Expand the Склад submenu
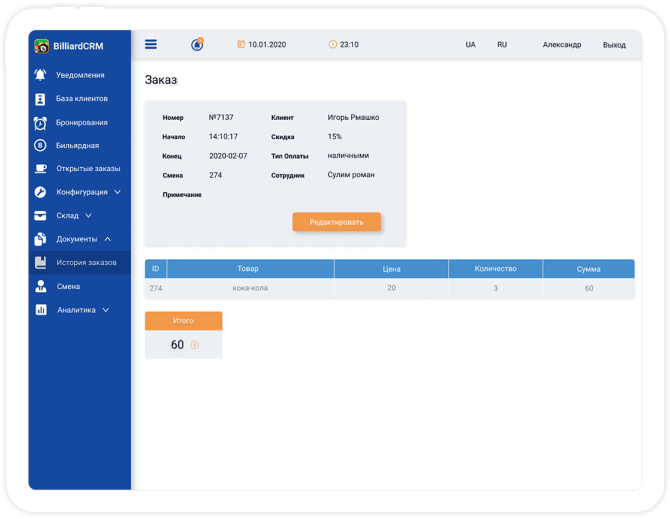The image size is (670, 519). 88,215
